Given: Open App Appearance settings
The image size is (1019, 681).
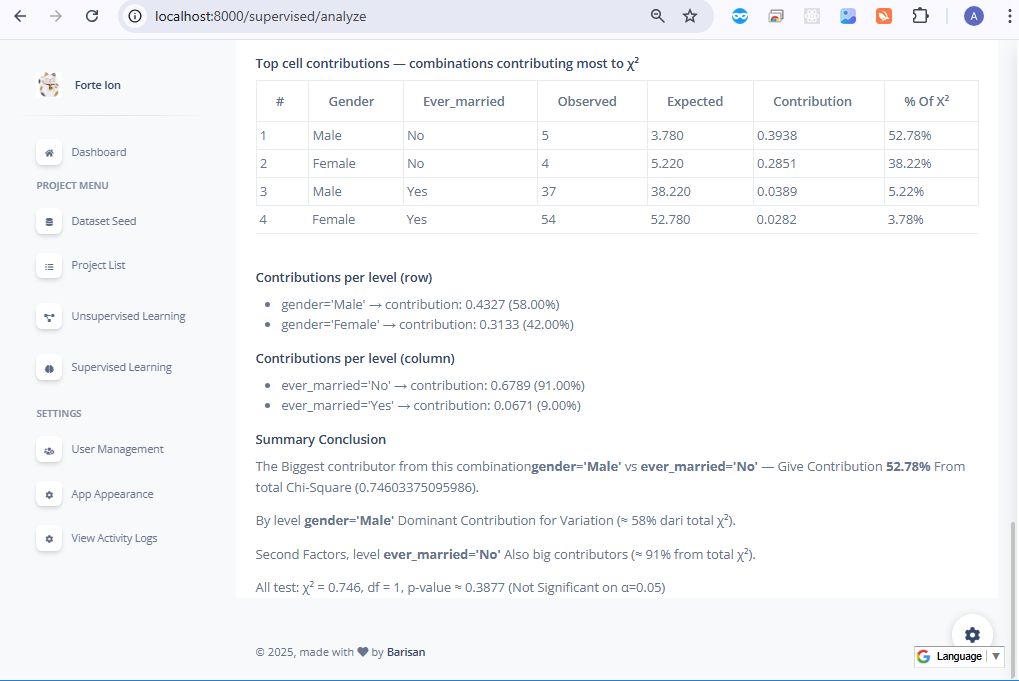Looking at the screenshot, I should 112,494.
